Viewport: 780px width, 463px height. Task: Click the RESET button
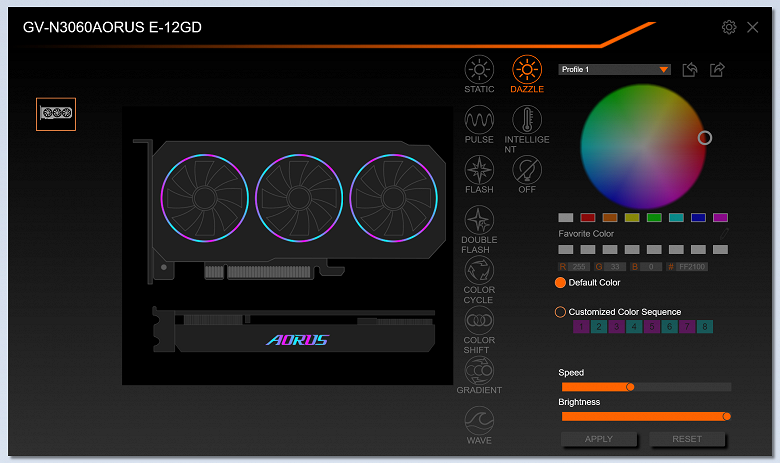(687, 439)
